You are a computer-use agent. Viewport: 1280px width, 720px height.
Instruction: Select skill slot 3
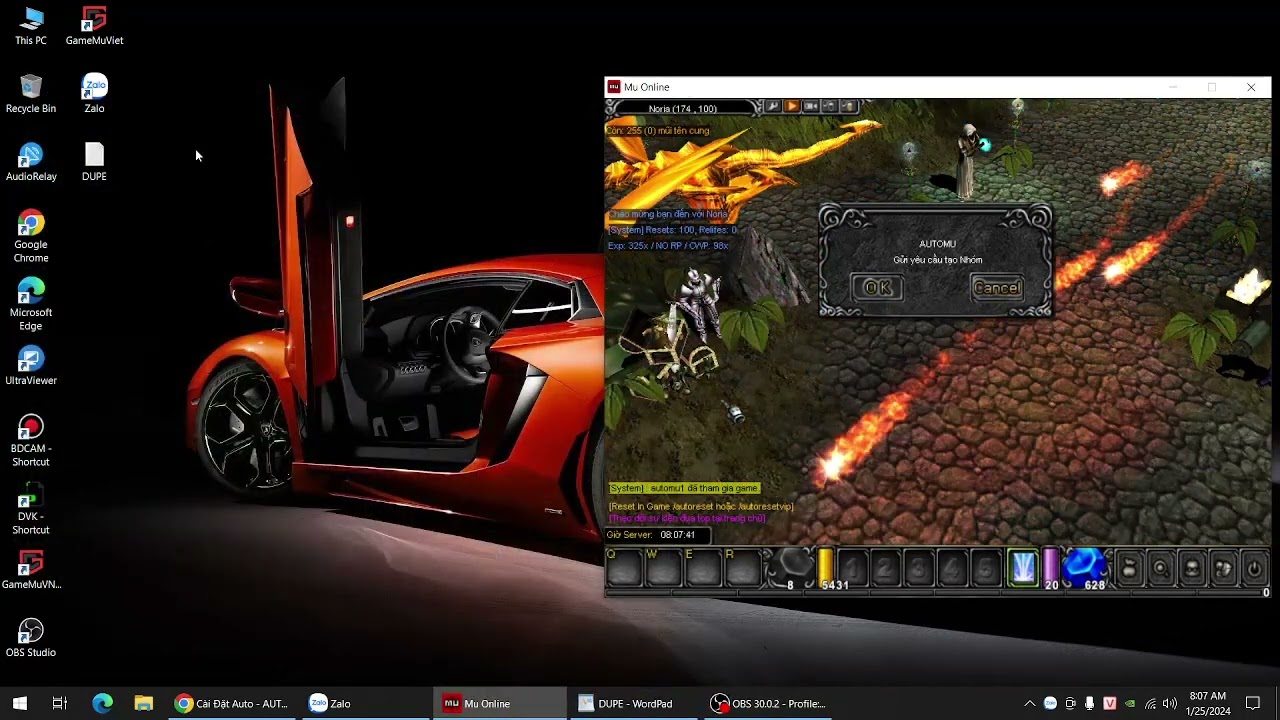918,568
